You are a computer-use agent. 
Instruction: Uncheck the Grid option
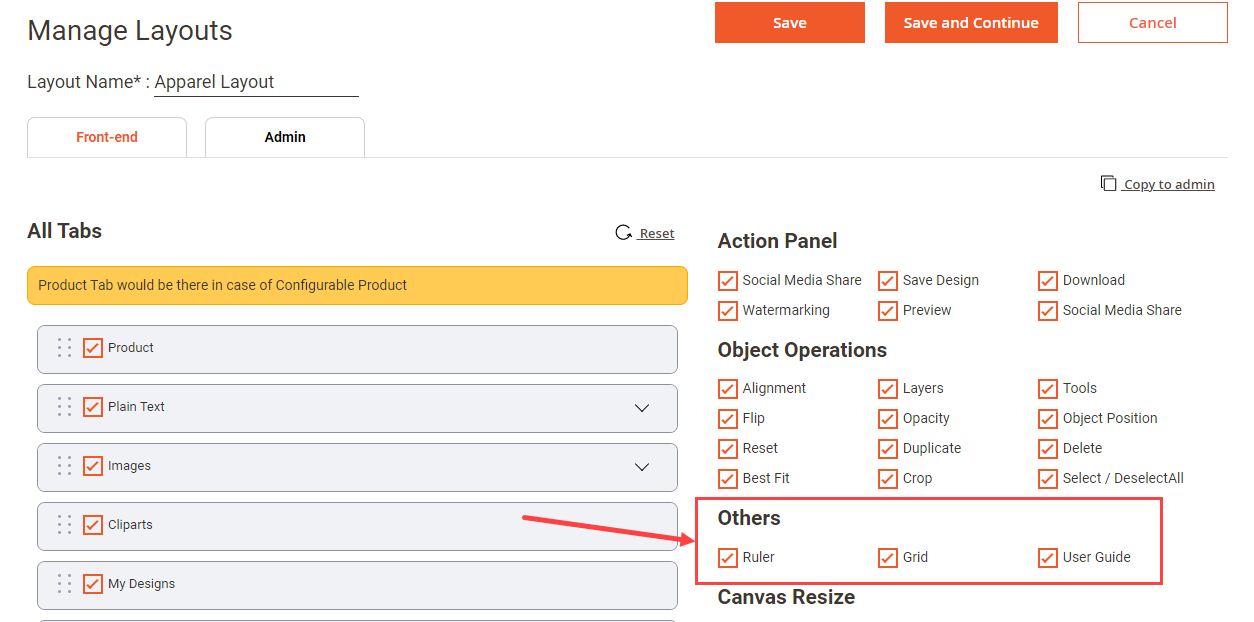(888, 558)
